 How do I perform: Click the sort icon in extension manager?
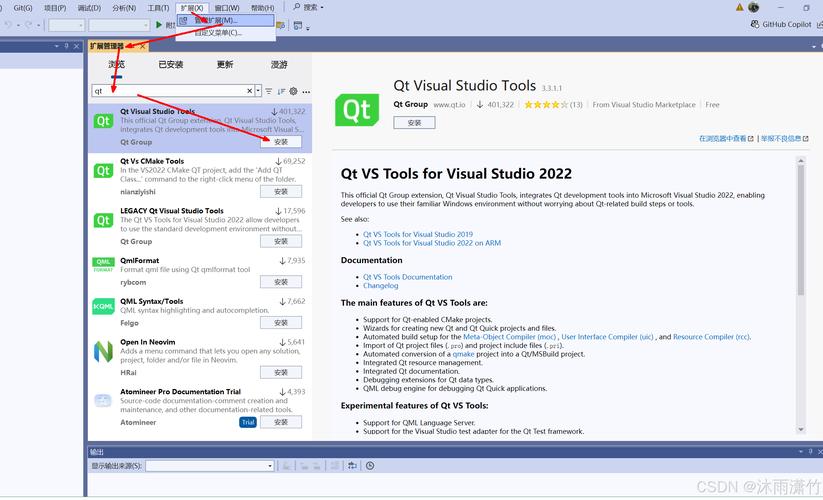pos(281,91)
